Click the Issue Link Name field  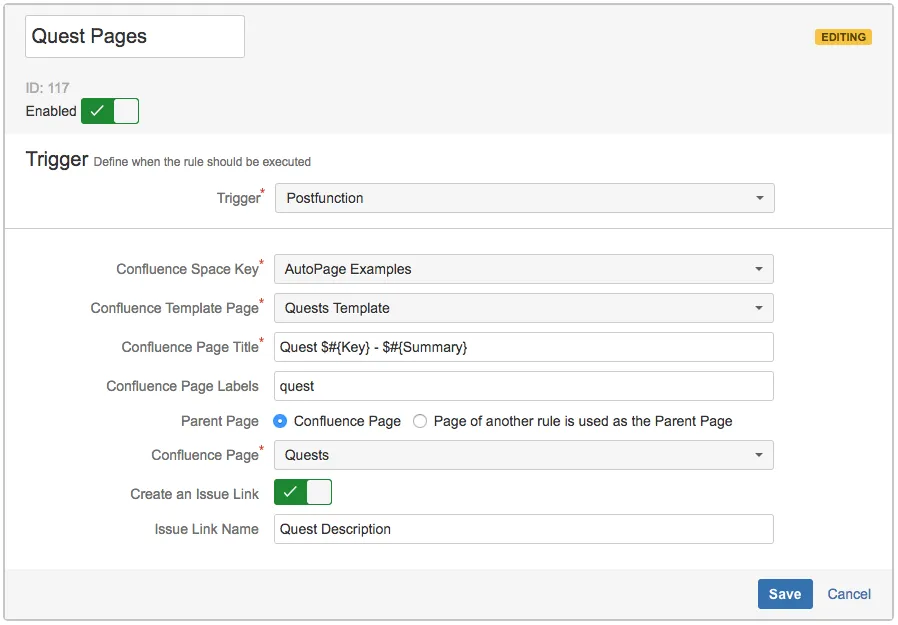click(523, 529)
